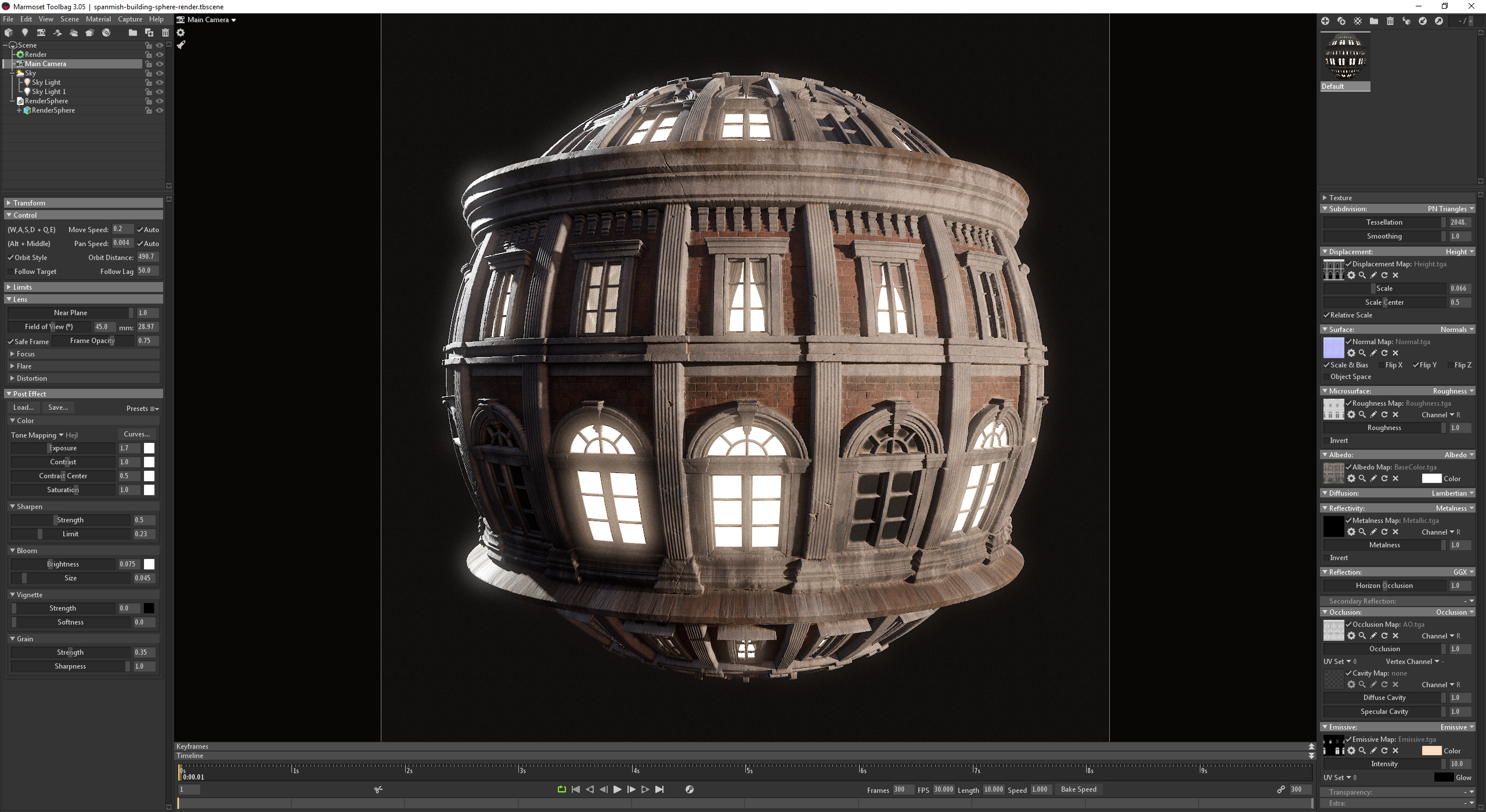The width and height of the screenshot is (1486, 812).
Task: Add a new mesh with cube icon
Action: [9, 33]
